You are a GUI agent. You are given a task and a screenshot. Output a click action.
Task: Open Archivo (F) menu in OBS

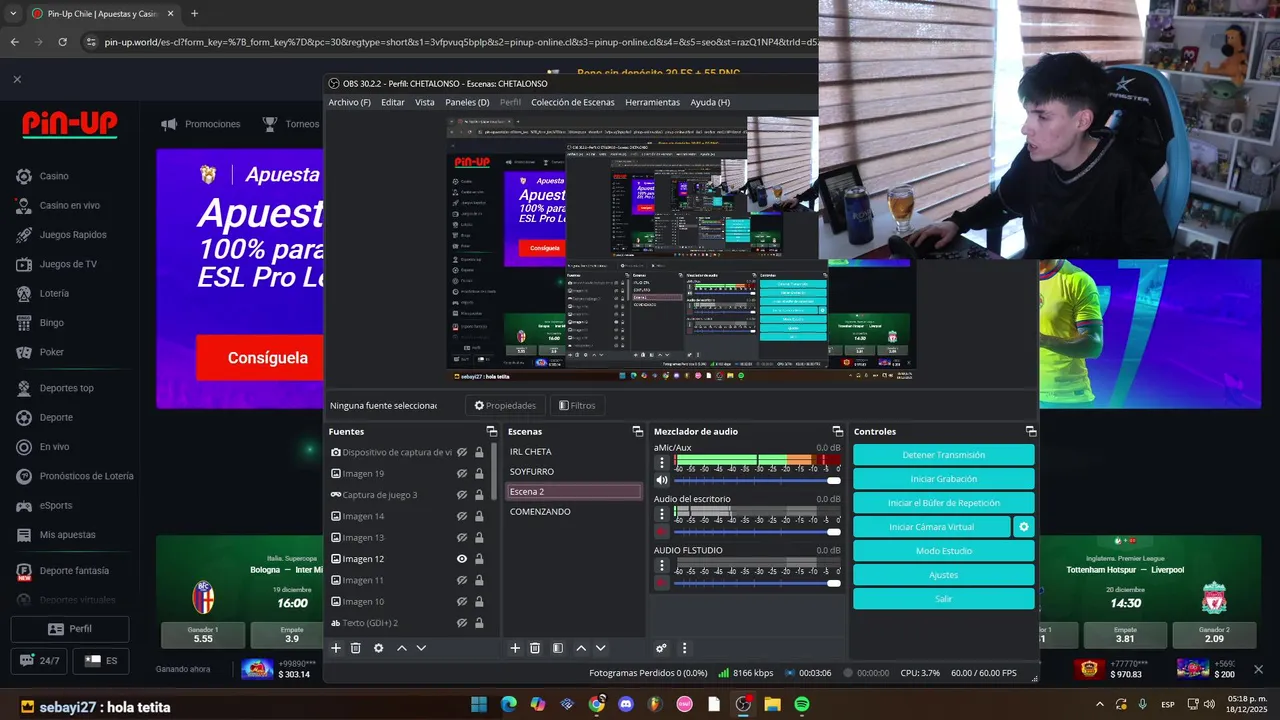click(x=349, y=102)
